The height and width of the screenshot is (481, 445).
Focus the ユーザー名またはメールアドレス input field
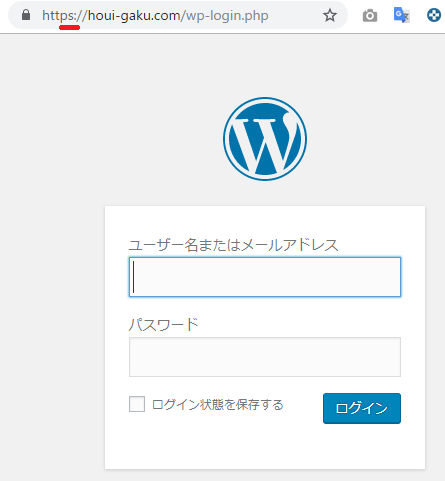265,277
